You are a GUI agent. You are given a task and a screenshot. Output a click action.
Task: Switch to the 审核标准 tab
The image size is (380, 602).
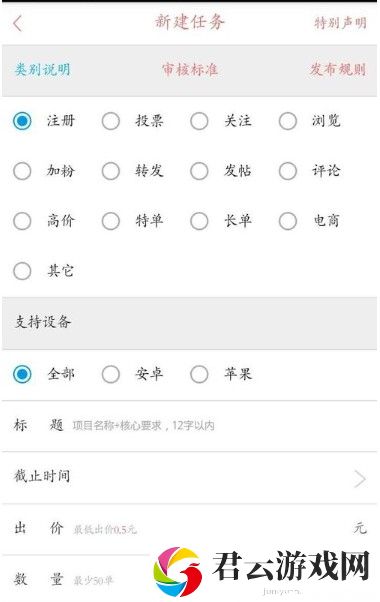click(190, 69)
